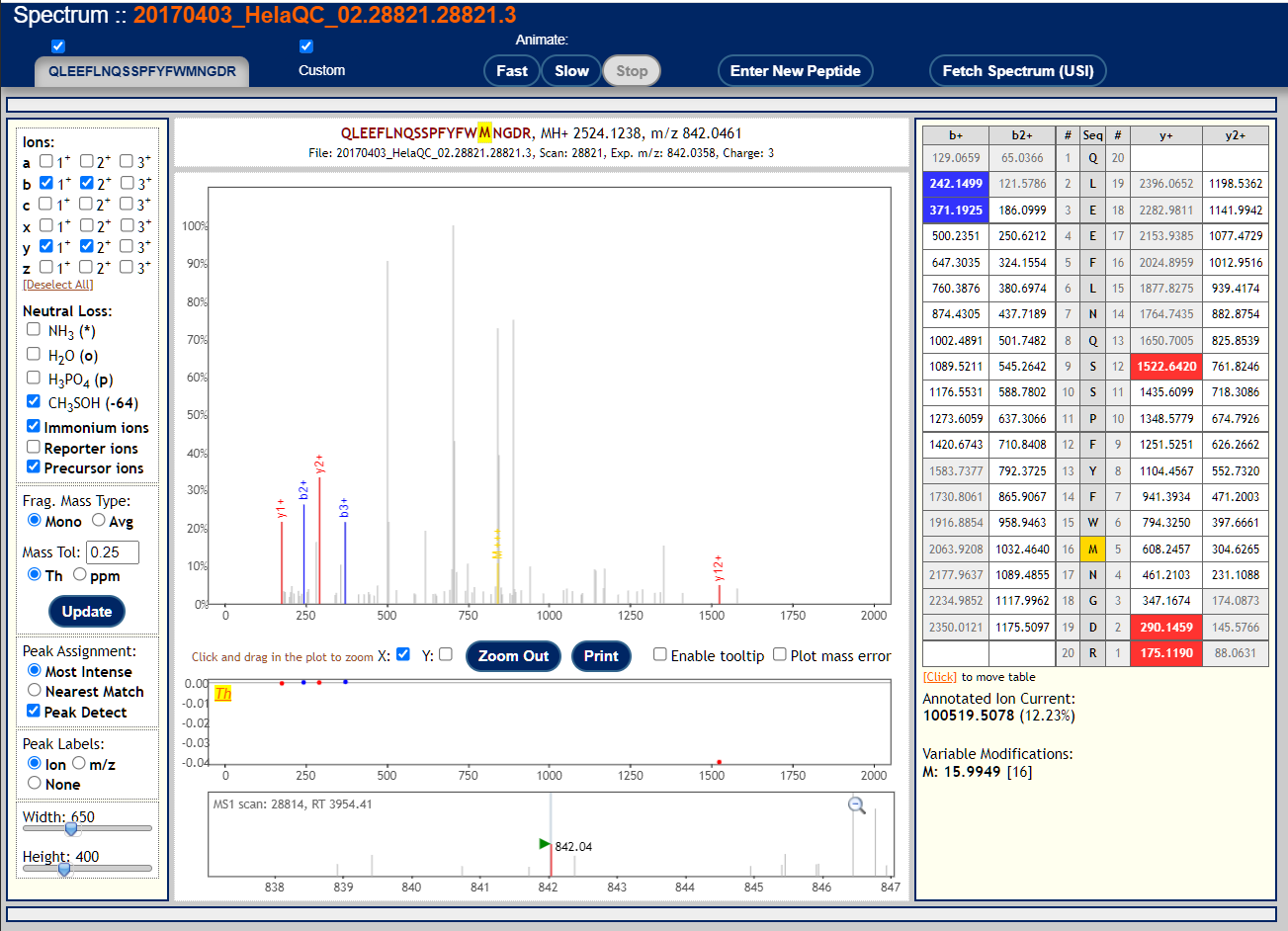1288x931 pixels.
Task: Click the green precursor flag marker at 842.04
Action: (545, 844)
